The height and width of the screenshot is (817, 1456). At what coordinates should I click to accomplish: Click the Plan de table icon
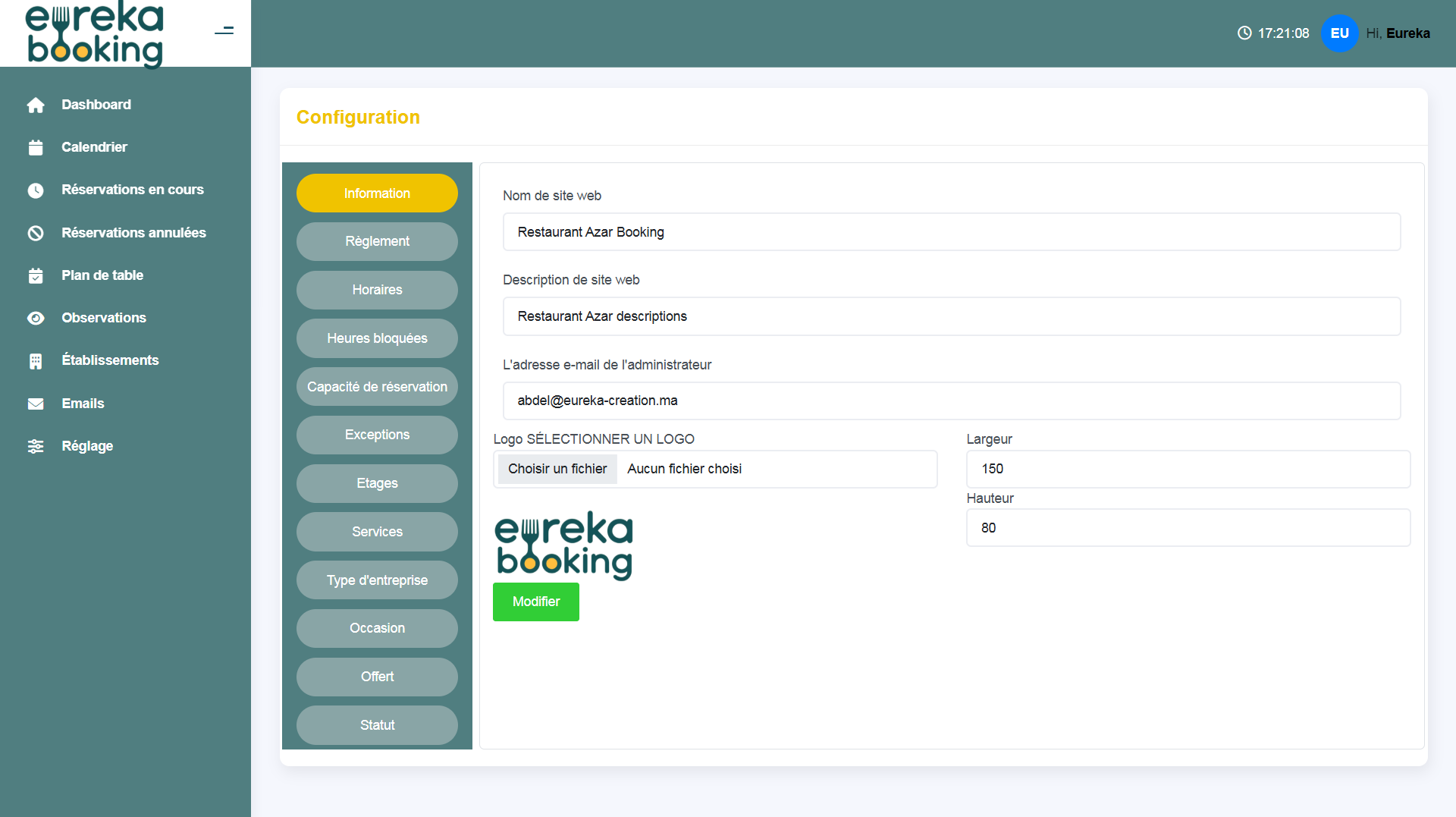(x=36, y=276)
